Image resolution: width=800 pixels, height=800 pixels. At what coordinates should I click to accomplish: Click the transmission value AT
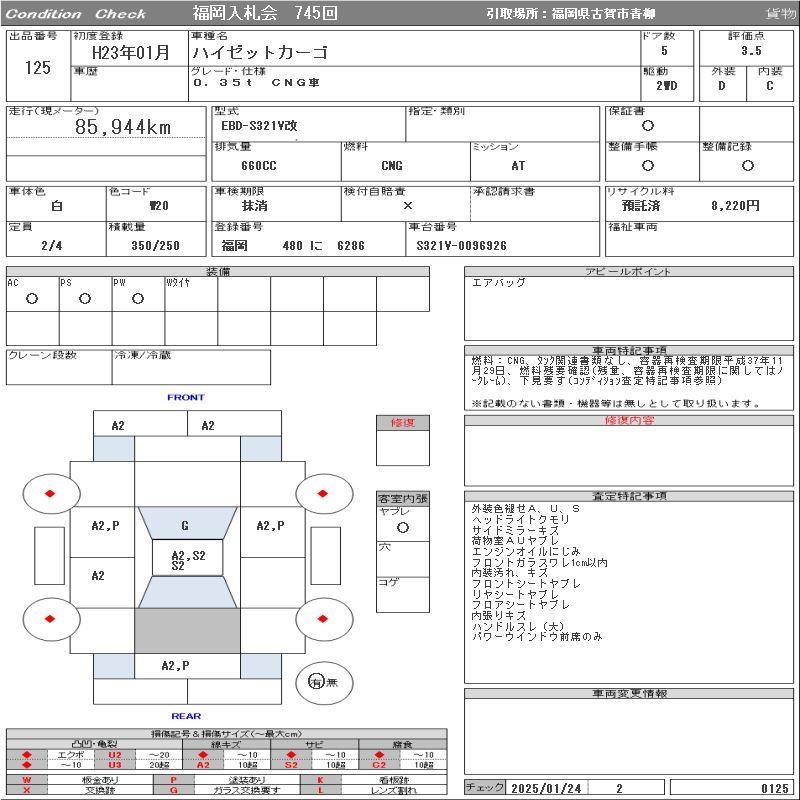(518, 166)
